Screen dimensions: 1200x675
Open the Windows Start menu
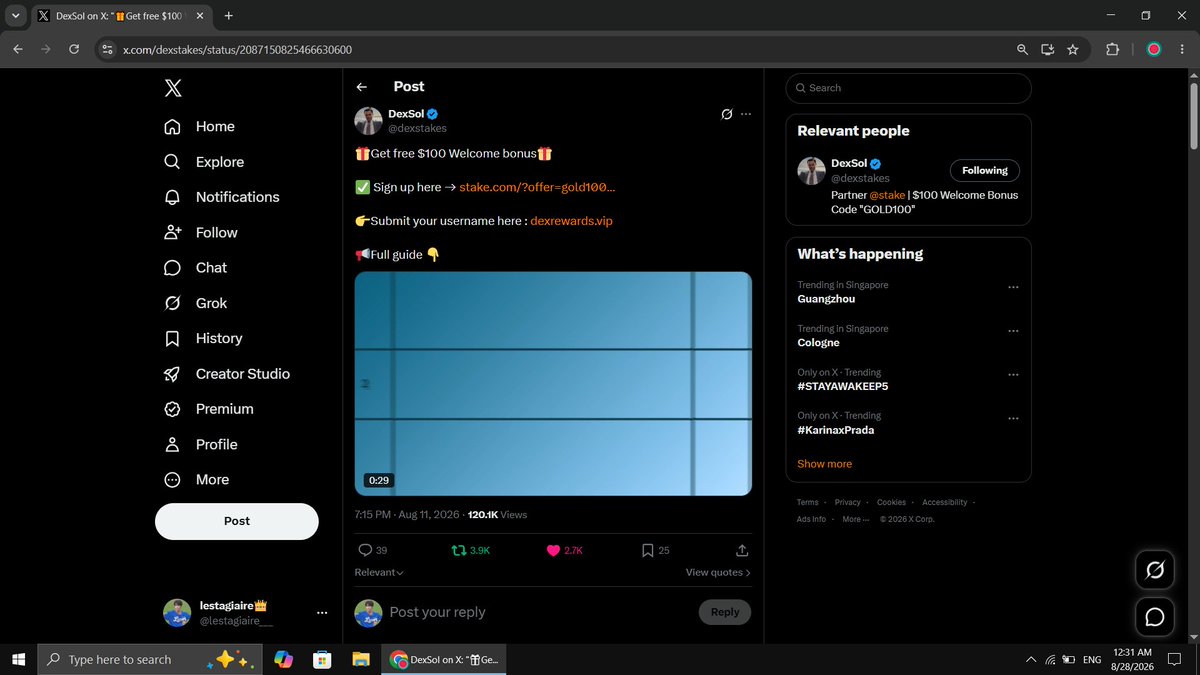tap(18, 660)
